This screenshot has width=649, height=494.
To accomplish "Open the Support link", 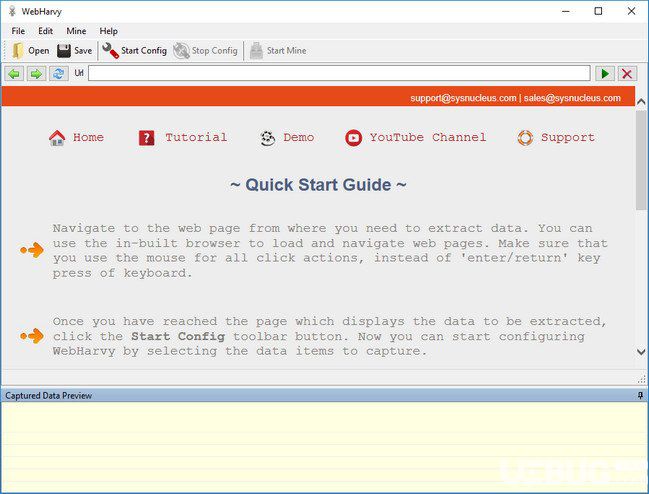I will click(567, 137).
